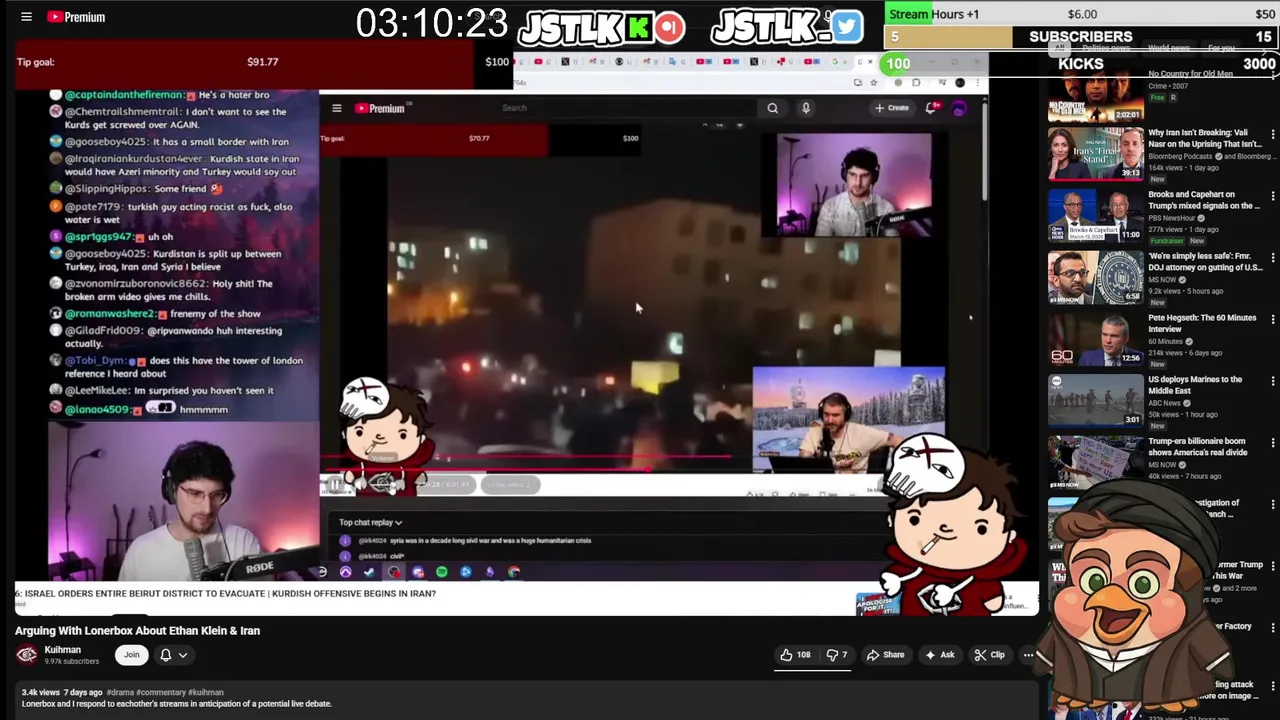The width and height of the screenshot is (1280, 720).
Task: Expand the video description text
Action: tap(176, 704)
